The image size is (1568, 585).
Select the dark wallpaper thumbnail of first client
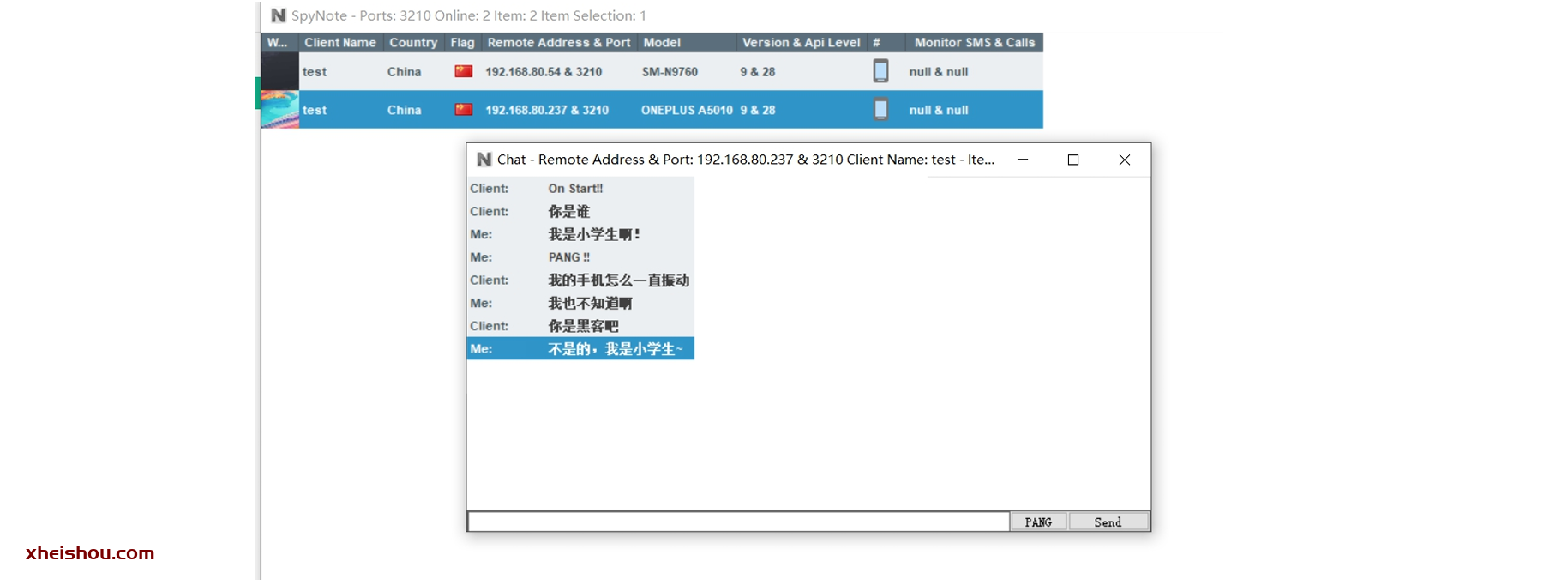pyautogui.click(x=280, y=71)
